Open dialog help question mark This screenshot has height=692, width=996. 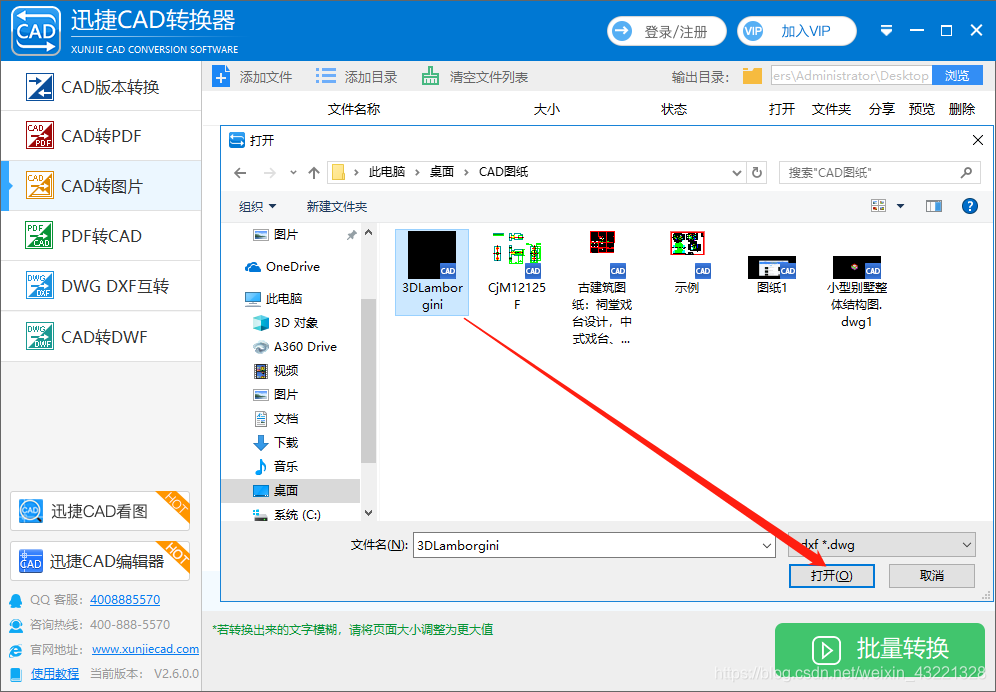[969, 205]
